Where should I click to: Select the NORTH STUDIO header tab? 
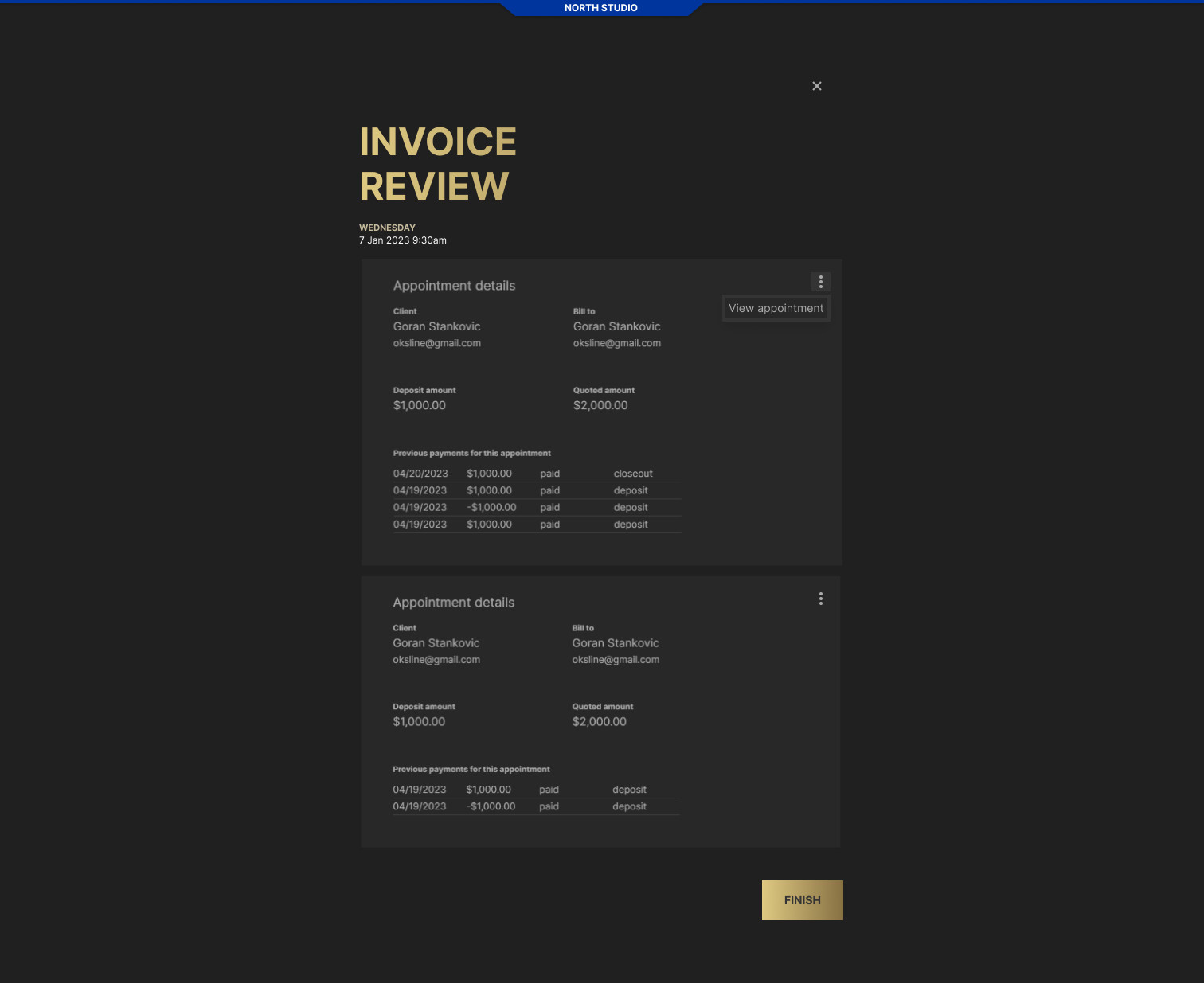[x=601, y=8]
